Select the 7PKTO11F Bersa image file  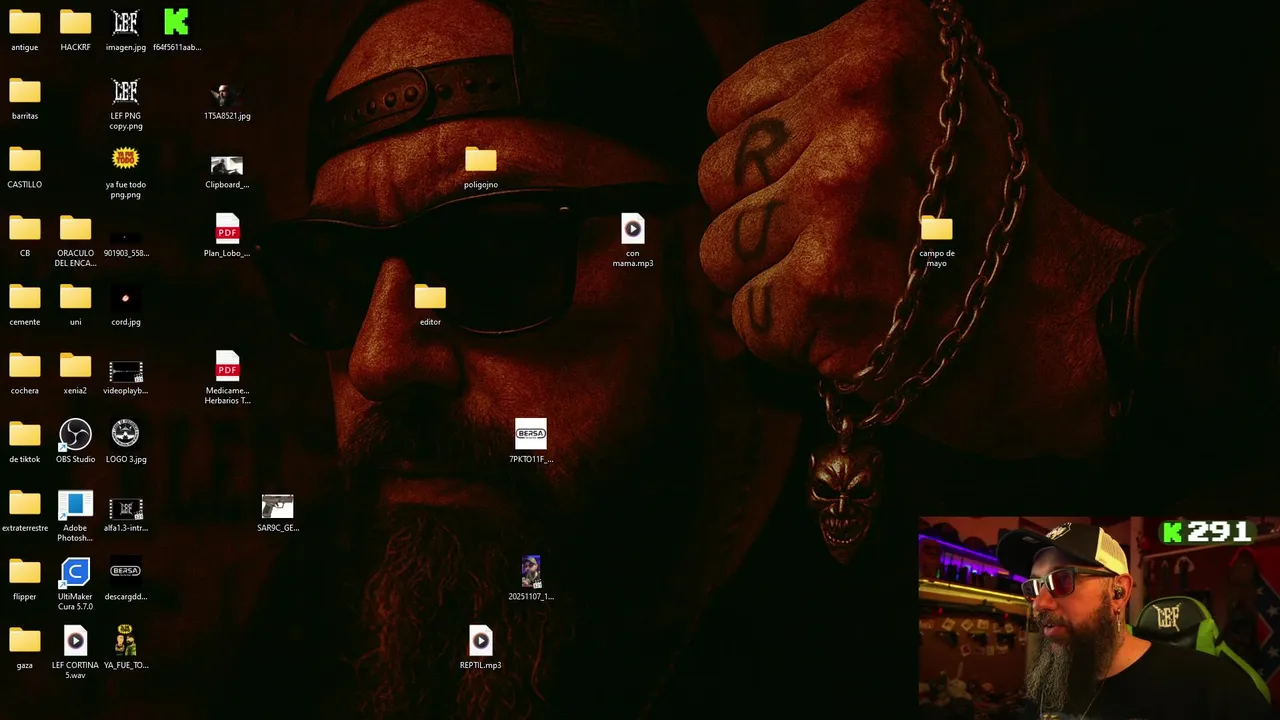531,434
